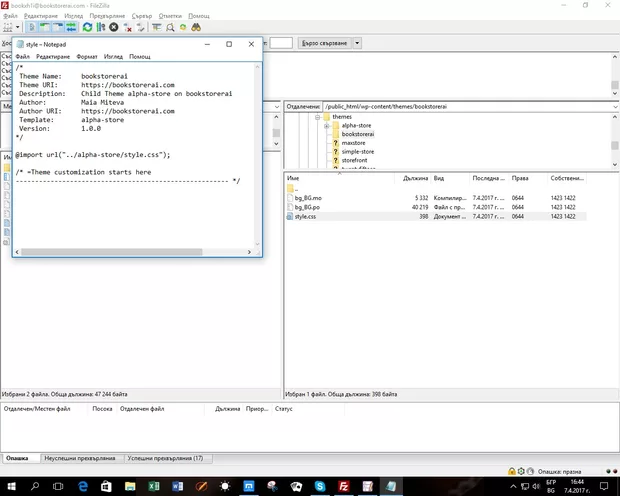Screen dimensions: 620x496
Task: Open Notepad's Помощ menu
Action: point(140,57)
